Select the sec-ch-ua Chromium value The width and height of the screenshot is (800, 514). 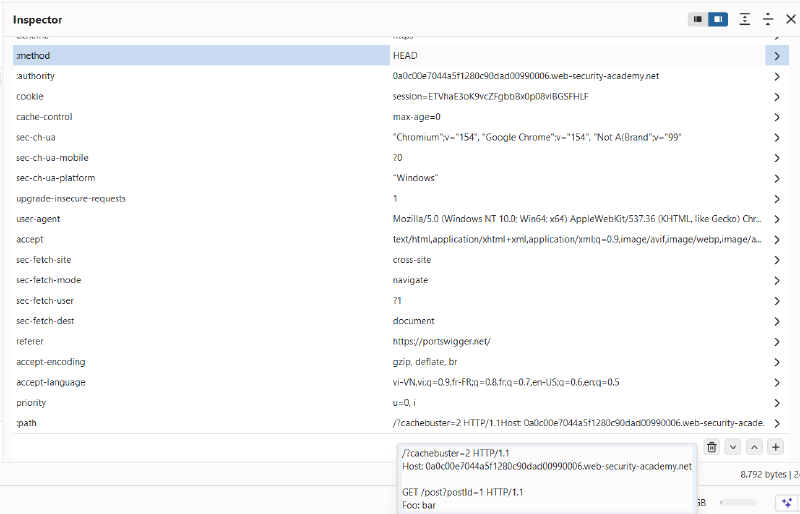tap(537, 137)
